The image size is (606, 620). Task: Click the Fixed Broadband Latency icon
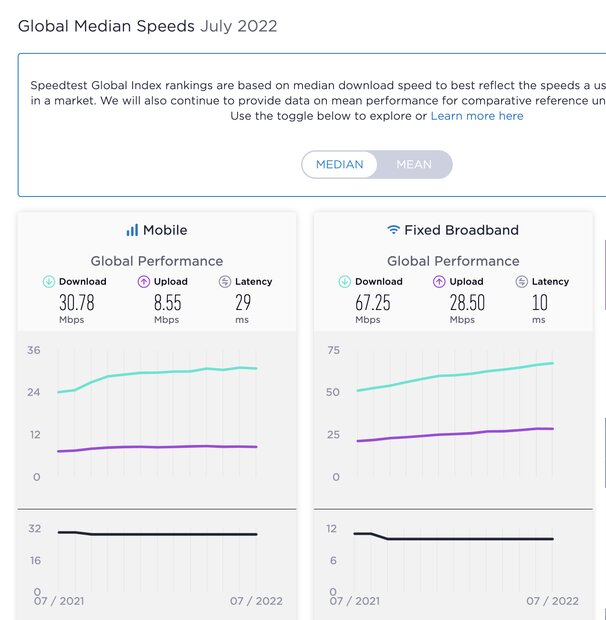521,282
